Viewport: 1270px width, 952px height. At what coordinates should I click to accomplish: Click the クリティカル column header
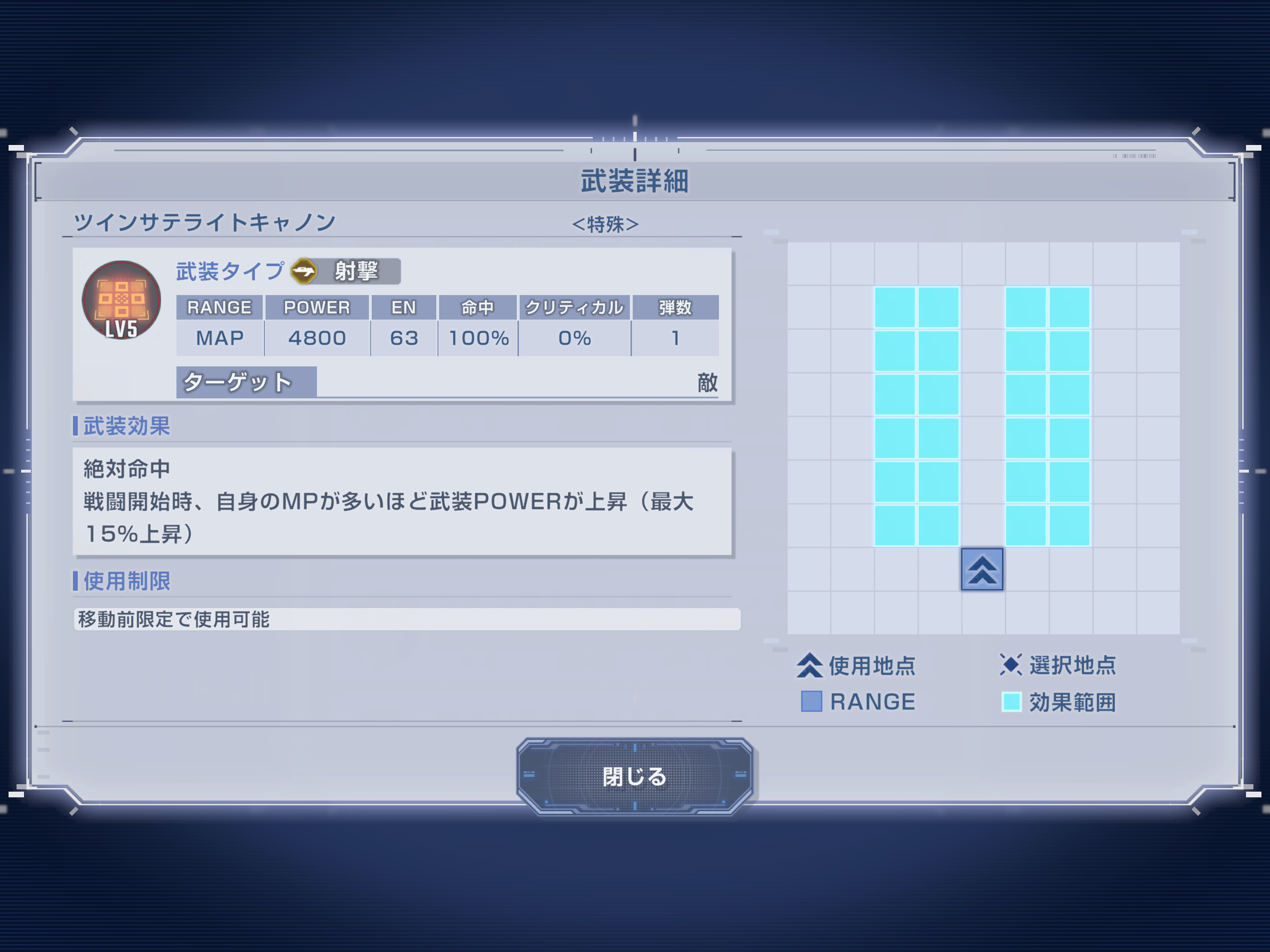(574, 308)
